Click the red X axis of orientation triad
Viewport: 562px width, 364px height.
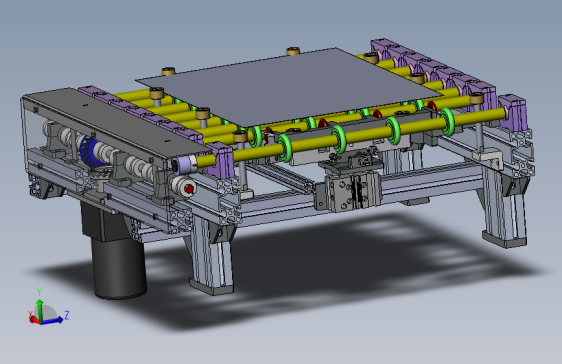[x=34, y=319]
